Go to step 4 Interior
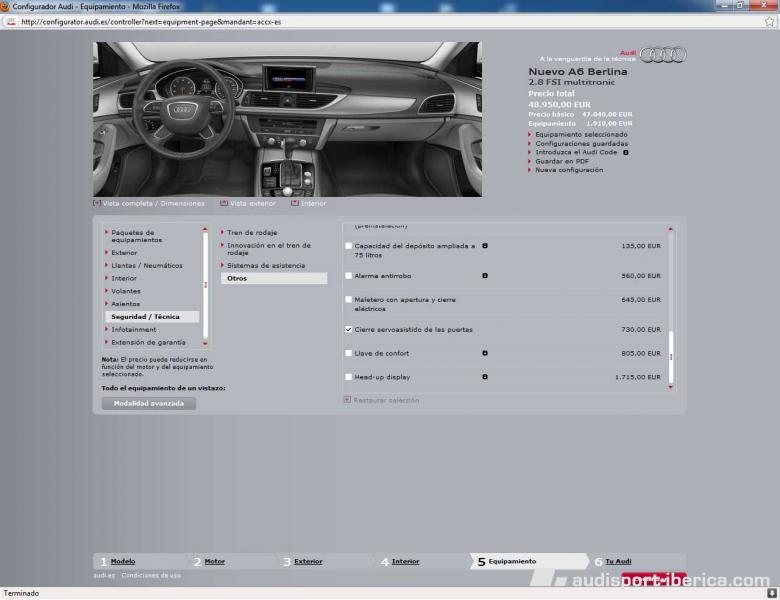Image resolution: width=780 pixels, height=600 pixels. point(405,561)
